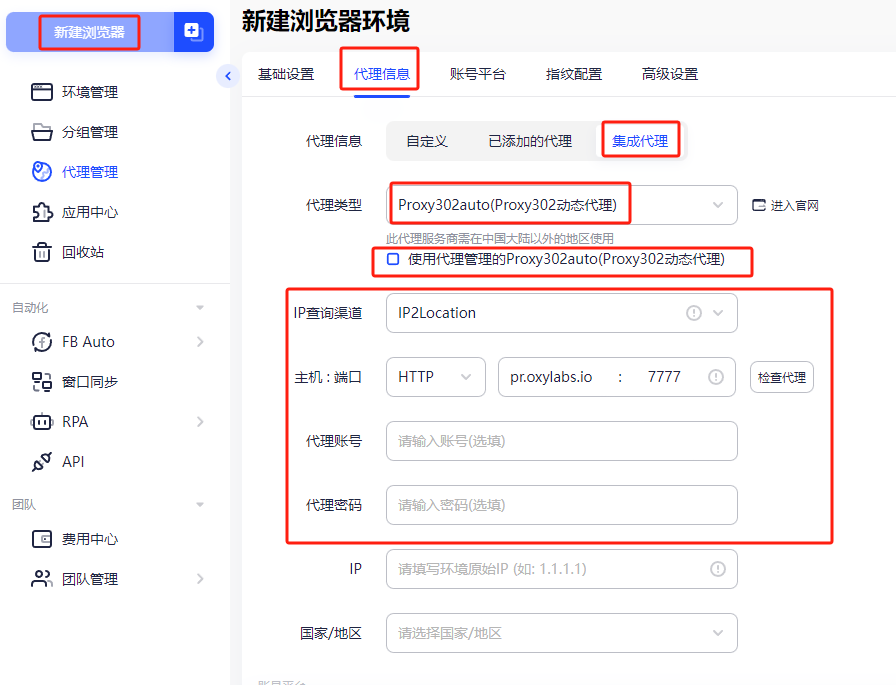Open the 环境管理 panel icon
Image resolution: width=896 pixels, height=685 pixels.
tap(42, 91)
